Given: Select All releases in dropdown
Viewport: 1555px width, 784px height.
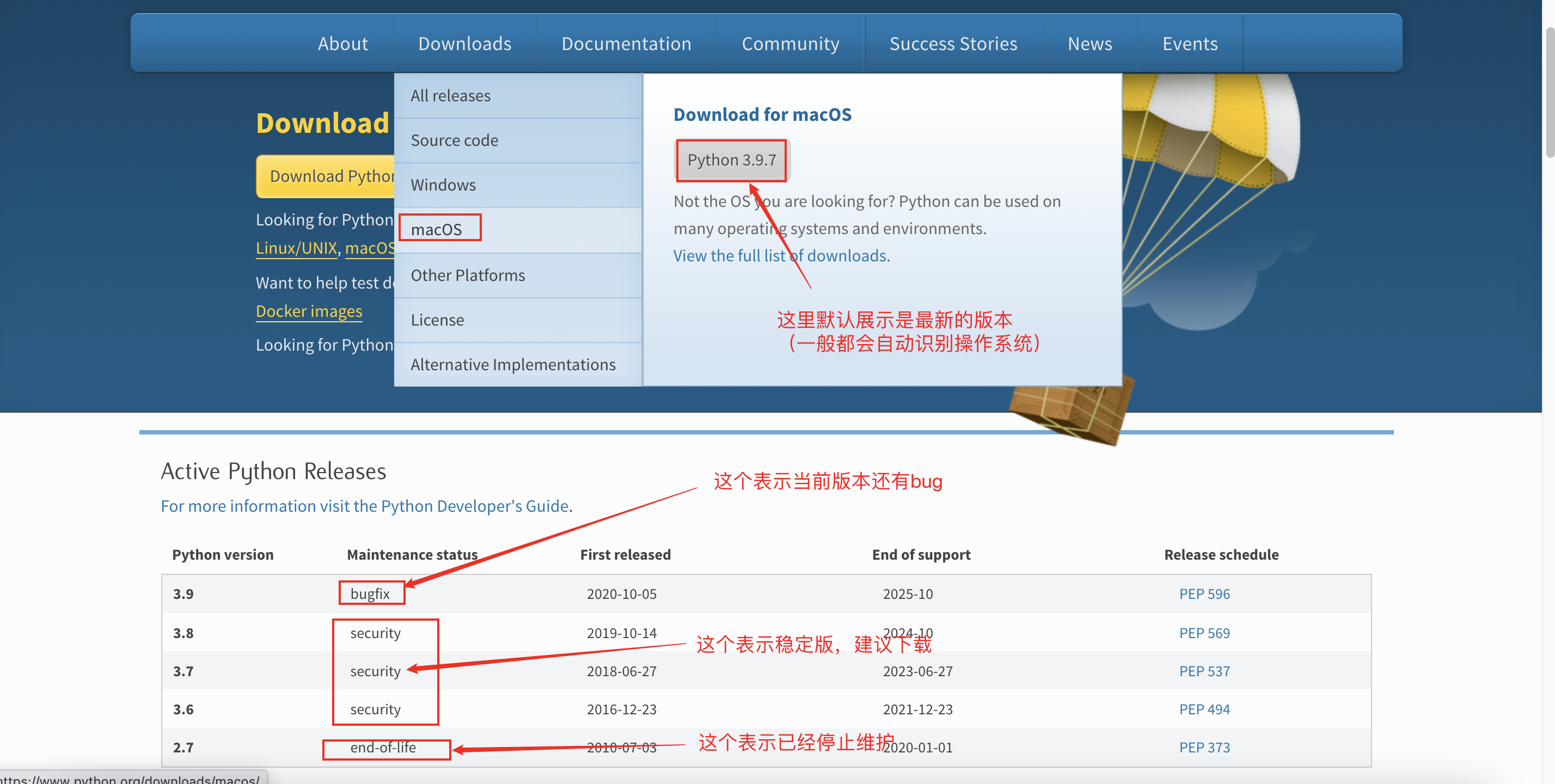Looking at the screenshot, I should 450,95.
